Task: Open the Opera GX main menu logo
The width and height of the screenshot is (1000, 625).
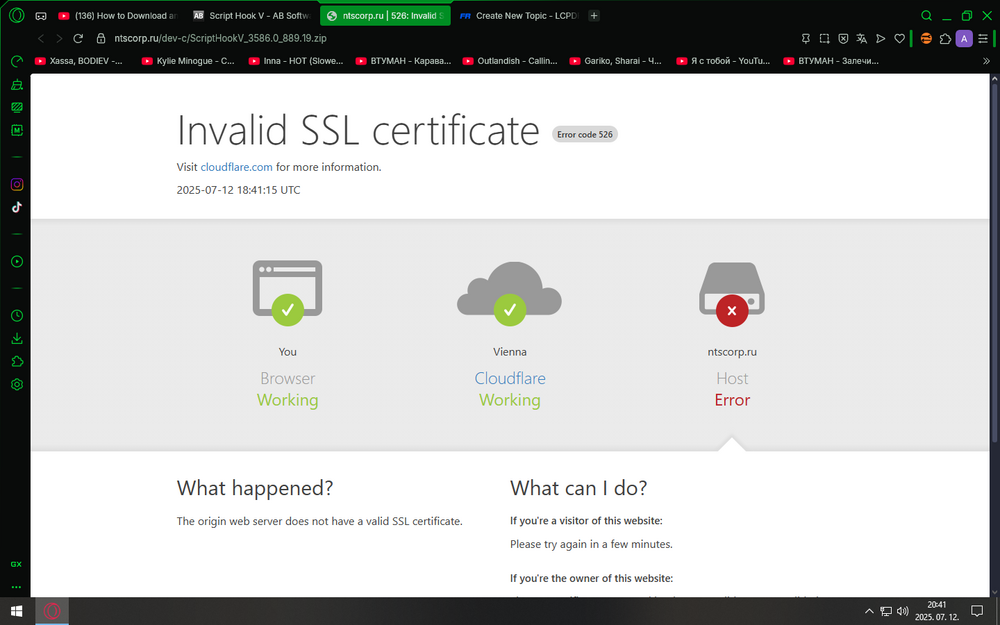Action: 17,15
